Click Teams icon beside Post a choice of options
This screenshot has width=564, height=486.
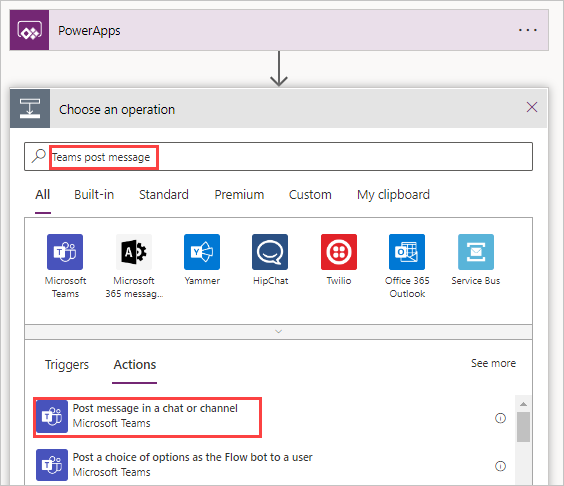tap(52, 465)
